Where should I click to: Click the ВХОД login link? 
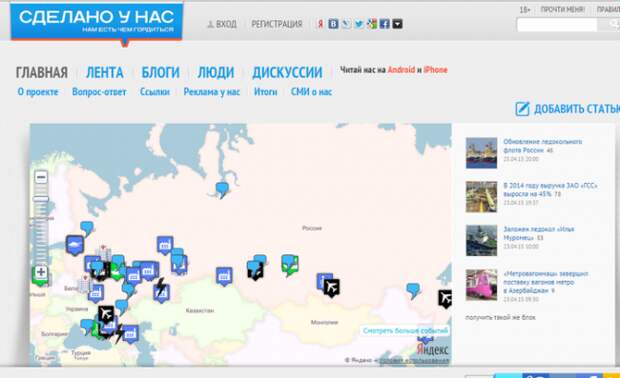pyautogui.click(x=222, y=24)
